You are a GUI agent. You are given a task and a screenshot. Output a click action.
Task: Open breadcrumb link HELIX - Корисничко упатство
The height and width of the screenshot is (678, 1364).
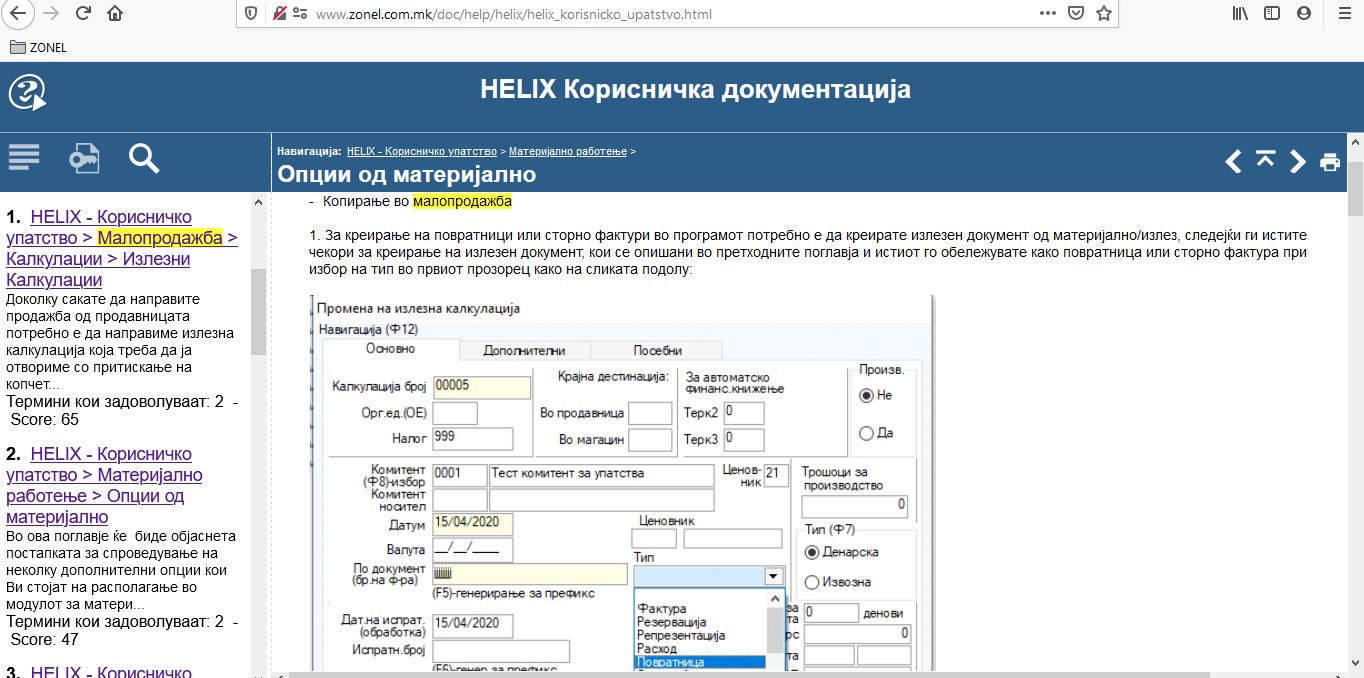point(421,151)
